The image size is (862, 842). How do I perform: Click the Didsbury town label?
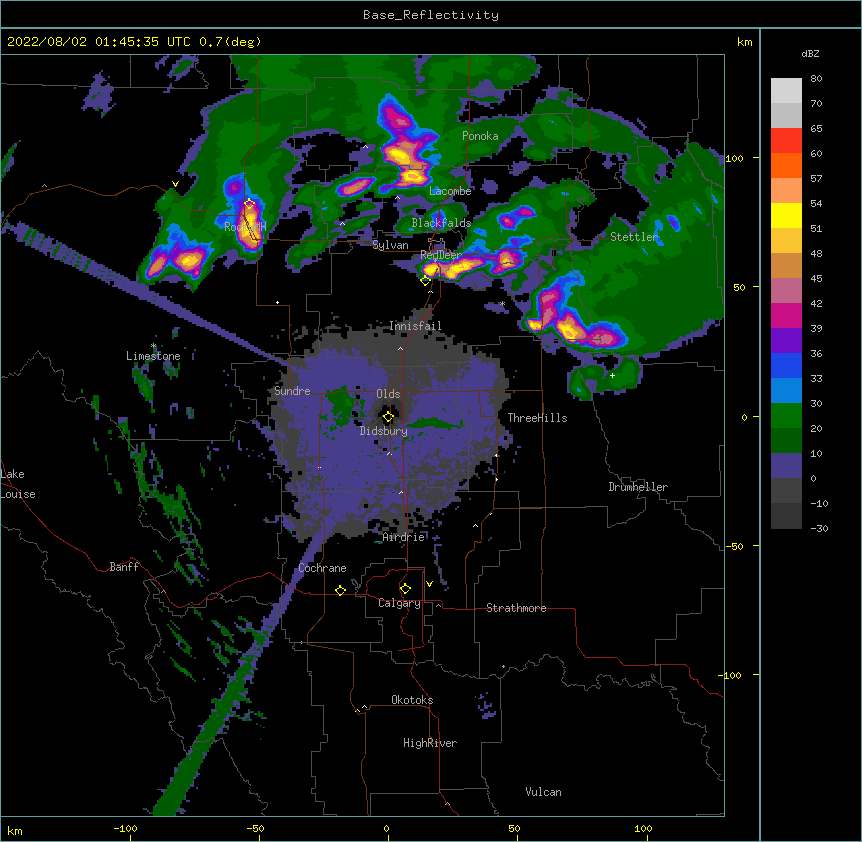(x=384, y=431)
